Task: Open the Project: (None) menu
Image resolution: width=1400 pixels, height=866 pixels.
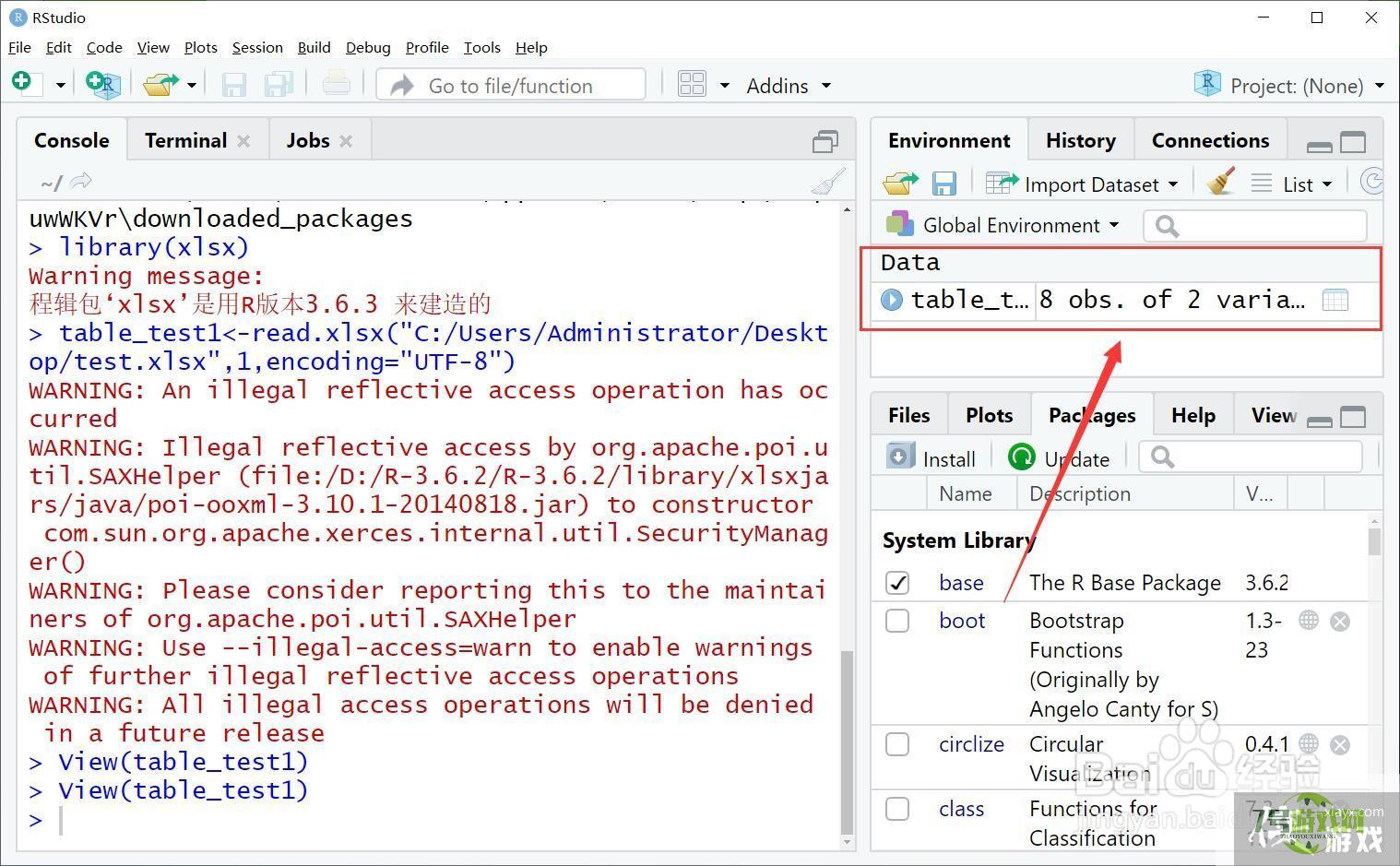Action: [1289, 86]
